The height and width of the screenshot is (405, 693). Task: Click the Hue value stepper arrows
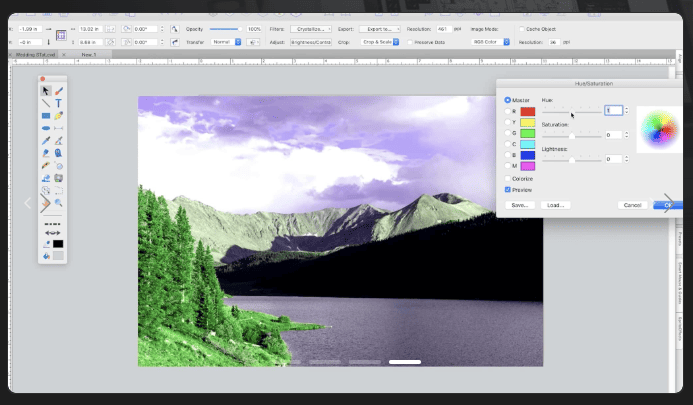point(626,111)
